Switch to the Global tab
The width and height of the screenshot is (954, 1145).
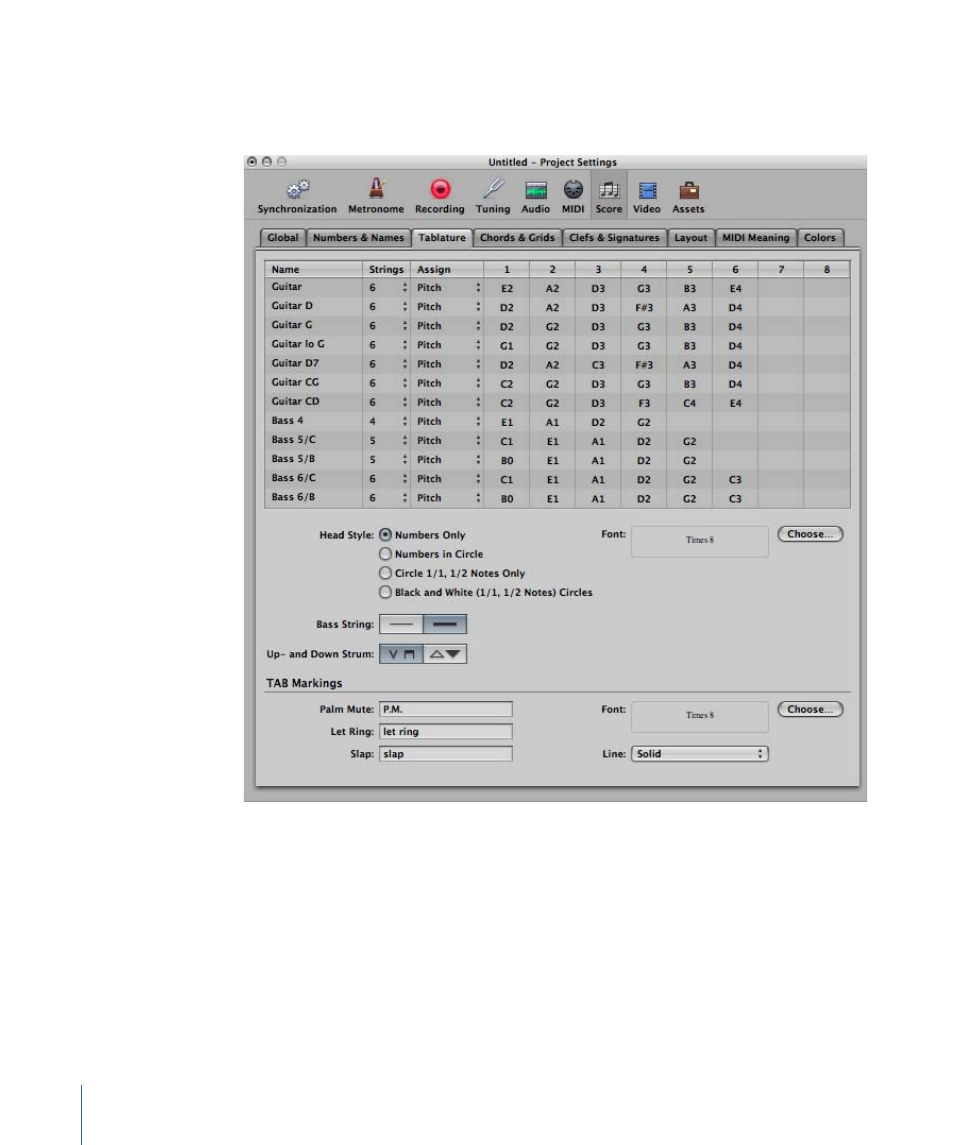[x=283, y=238]
